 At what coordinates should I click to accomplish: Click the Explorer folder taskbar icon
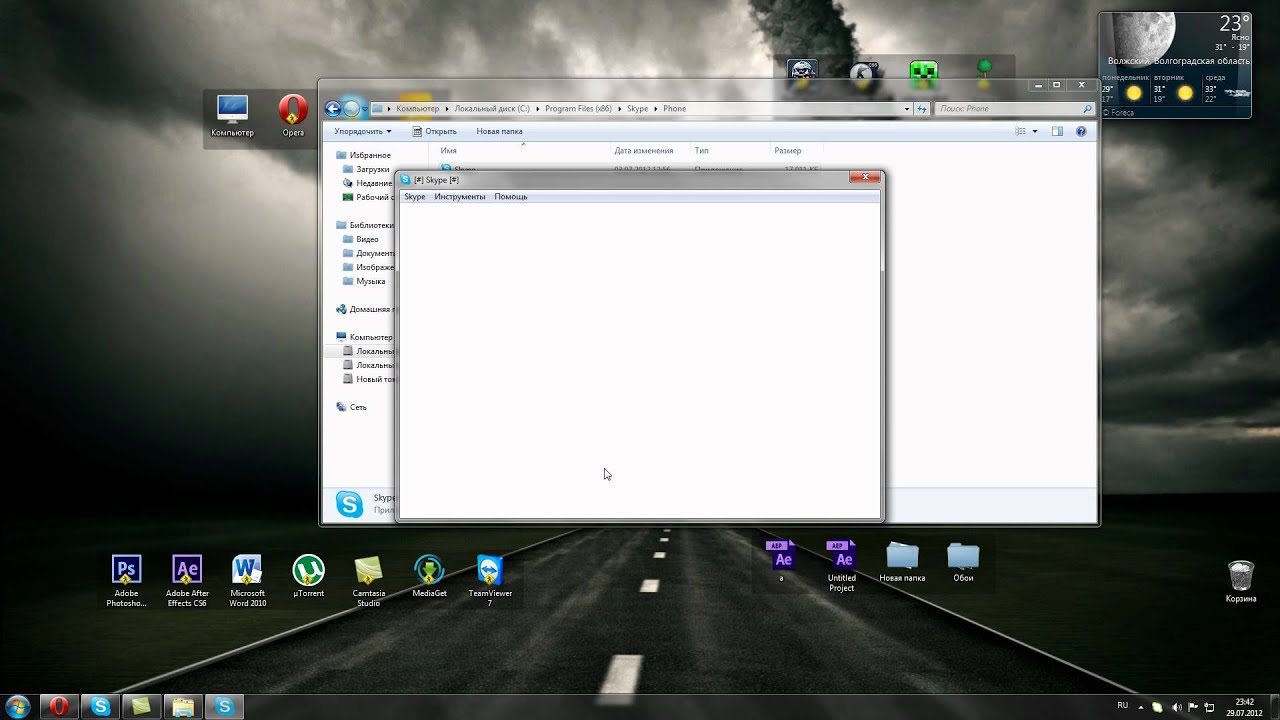click(x=183, y=707)
